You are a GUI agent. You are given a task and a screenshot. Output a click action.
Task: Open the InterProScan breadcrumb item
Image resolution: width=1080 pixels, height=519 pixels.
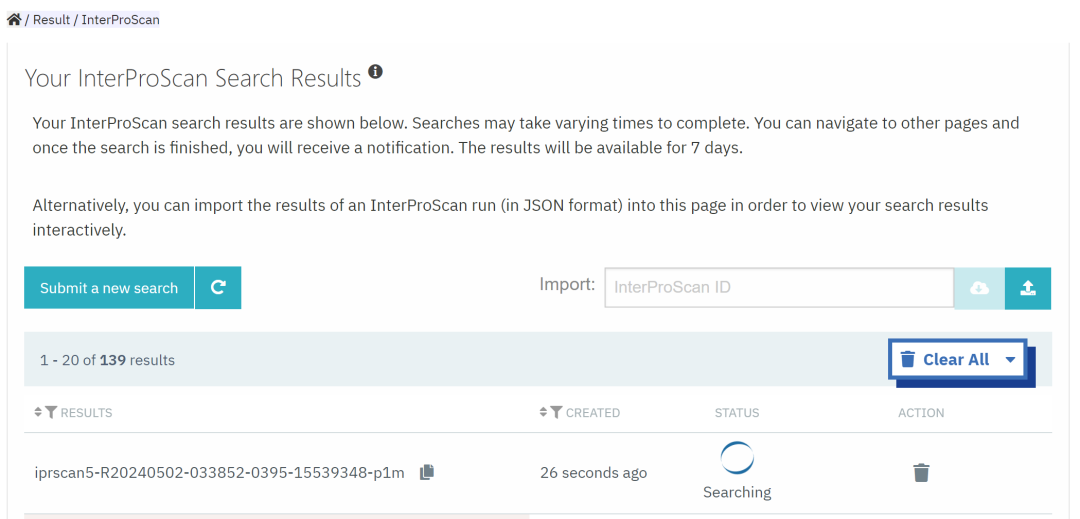coord(120,19)
